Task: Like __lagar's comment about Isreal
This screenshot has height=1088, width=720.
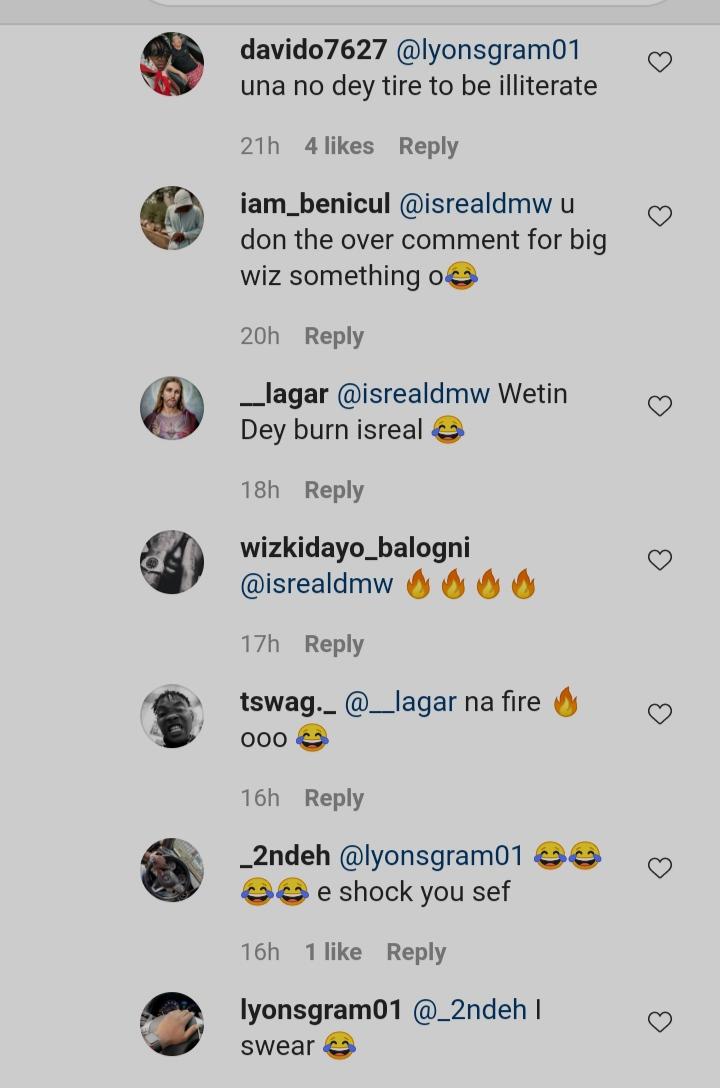Action: (x=660, y=406)
